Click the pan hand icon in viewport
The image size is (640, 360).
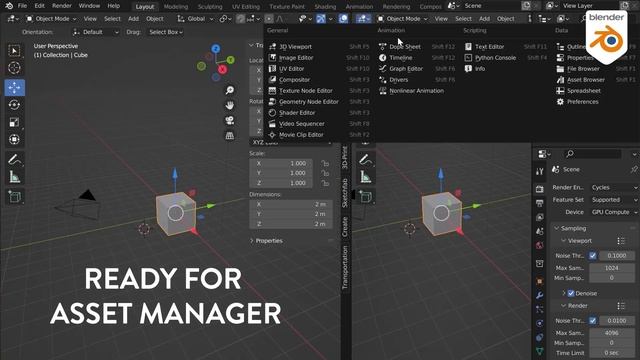pos(230,105)
